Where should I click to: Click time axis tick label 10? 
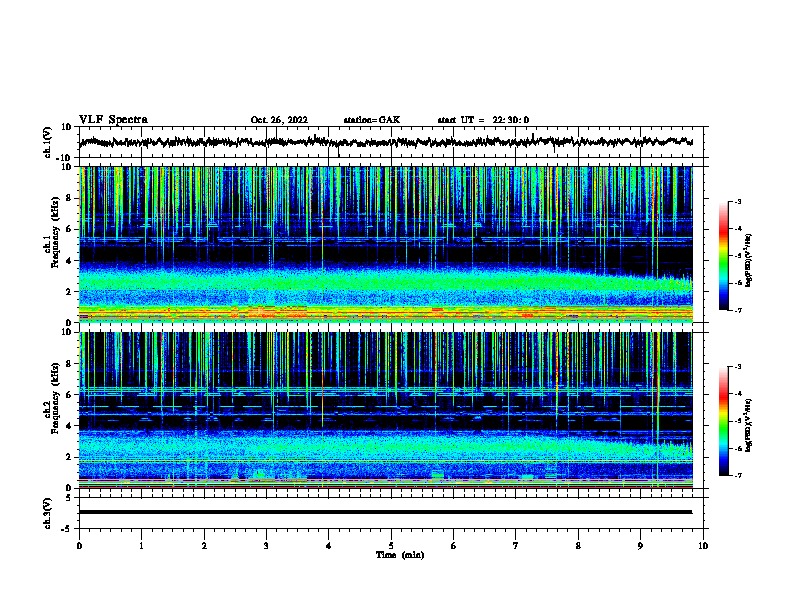703,546
